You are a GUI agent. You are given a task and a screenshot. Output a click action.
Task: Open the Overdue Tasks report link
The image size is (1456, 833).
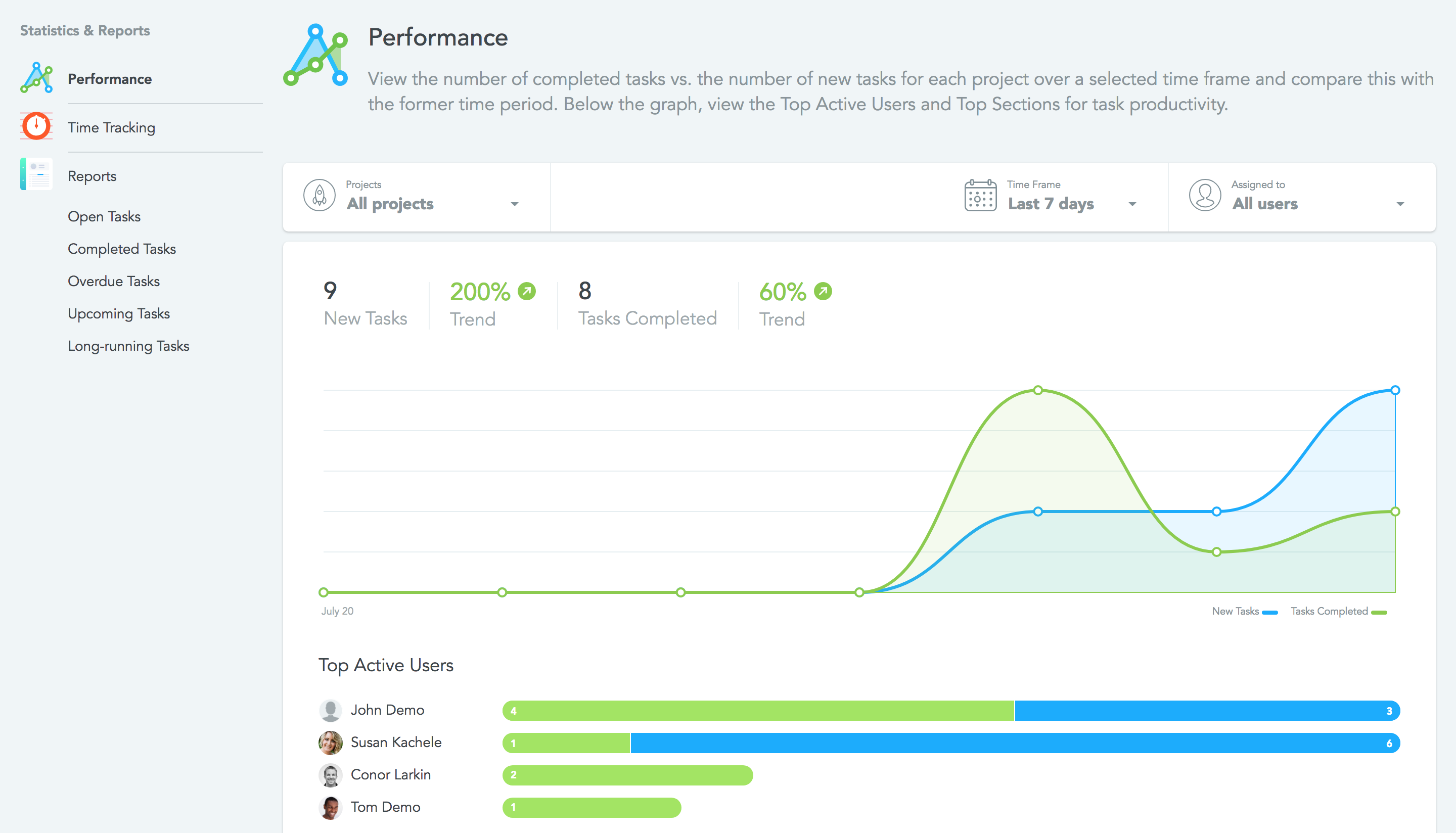point(114,282)
